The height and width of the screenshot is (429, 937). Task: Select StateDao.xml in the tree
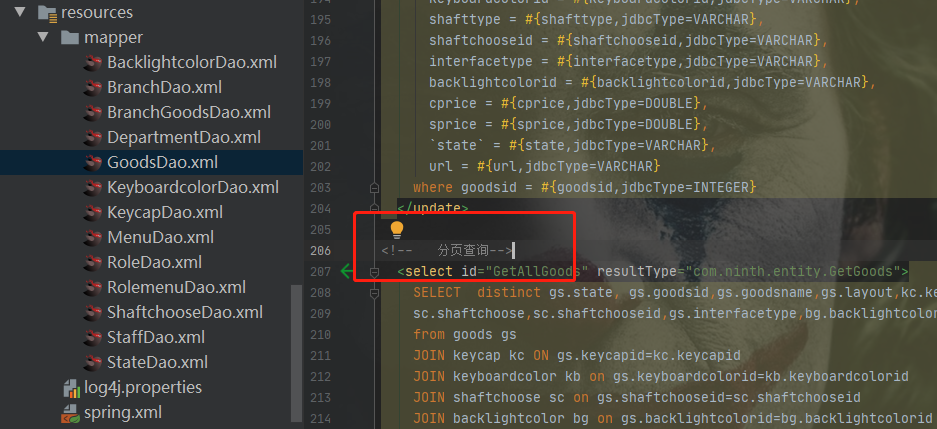tap(157, 363)
